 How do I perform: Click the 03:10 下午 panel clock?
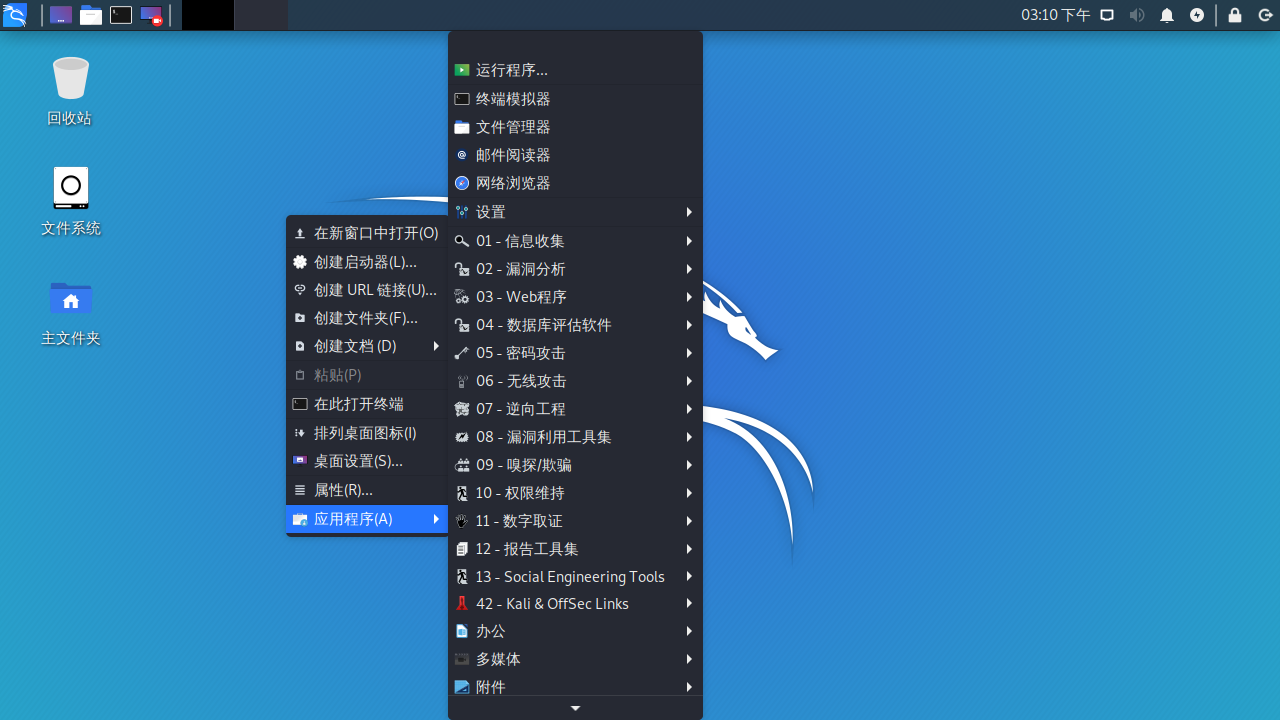pos(1055,15)
